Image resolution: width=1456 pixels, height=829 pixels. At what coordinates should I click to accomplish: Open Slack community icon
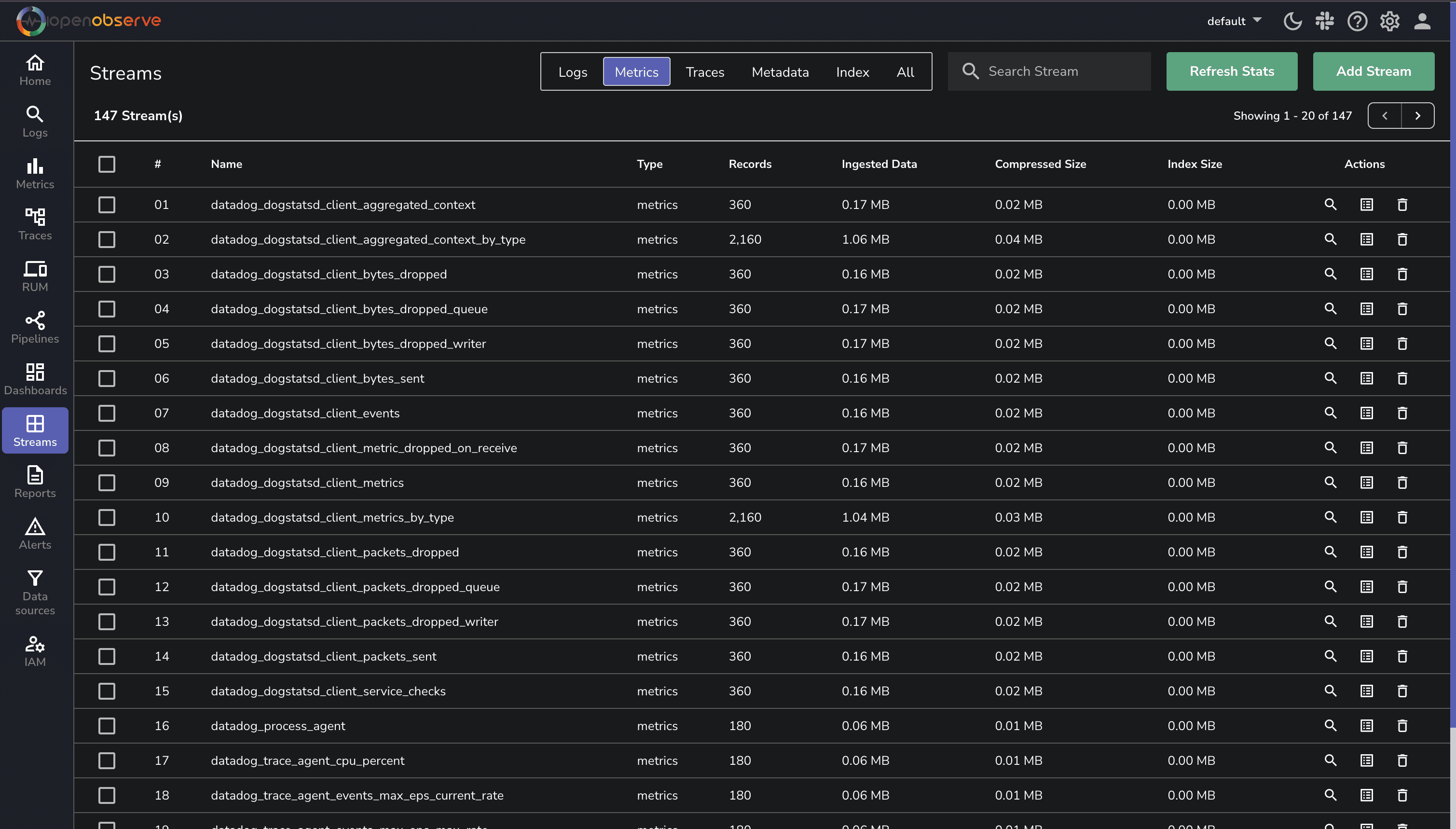tap(1324, 21)
